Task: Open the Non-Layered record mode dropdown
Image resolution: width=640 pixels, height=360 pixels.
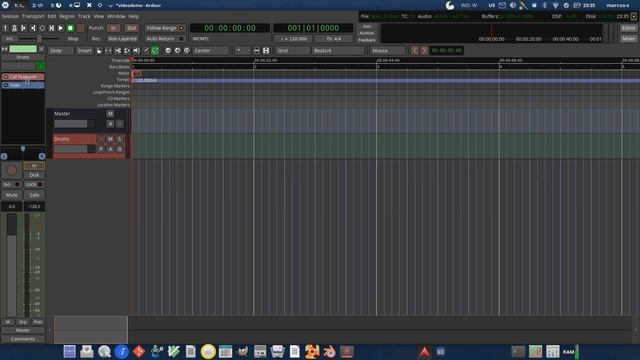Action: pyautogui.click(x=122, y=39)
